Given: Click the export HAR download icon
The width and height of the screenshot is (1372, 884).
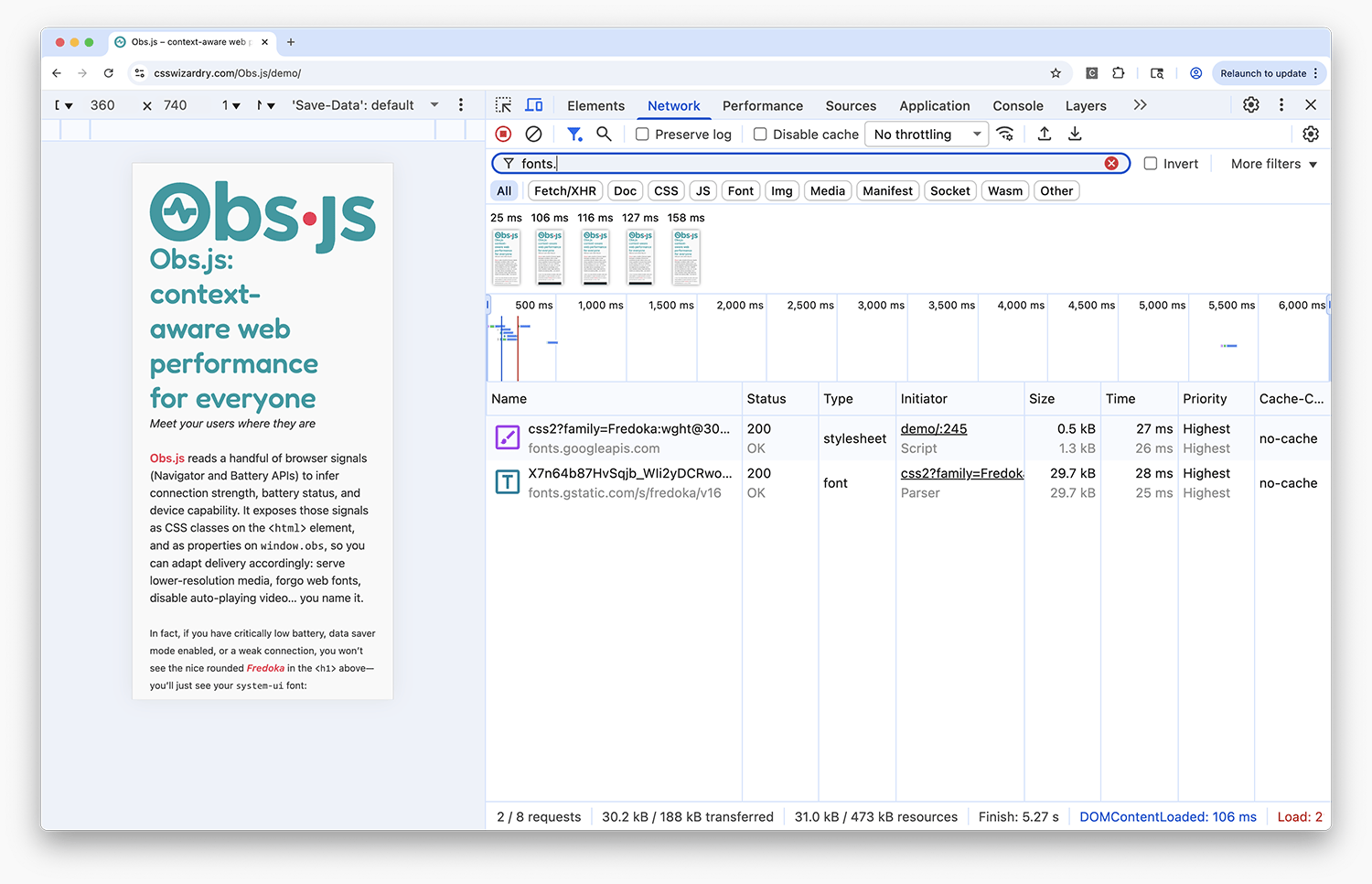Looking at the screenshot, I should (x=1075, y=134).
